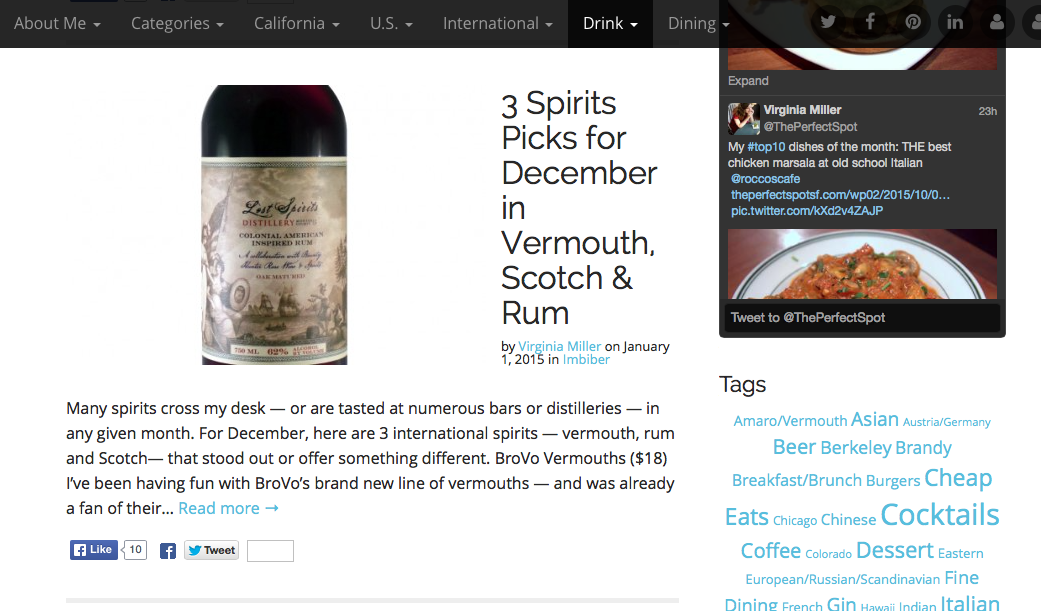The width and height of the screenshot is (1041, 611).
Task: Click the Facebook share icon below article
Action: [x=168, y=551]
